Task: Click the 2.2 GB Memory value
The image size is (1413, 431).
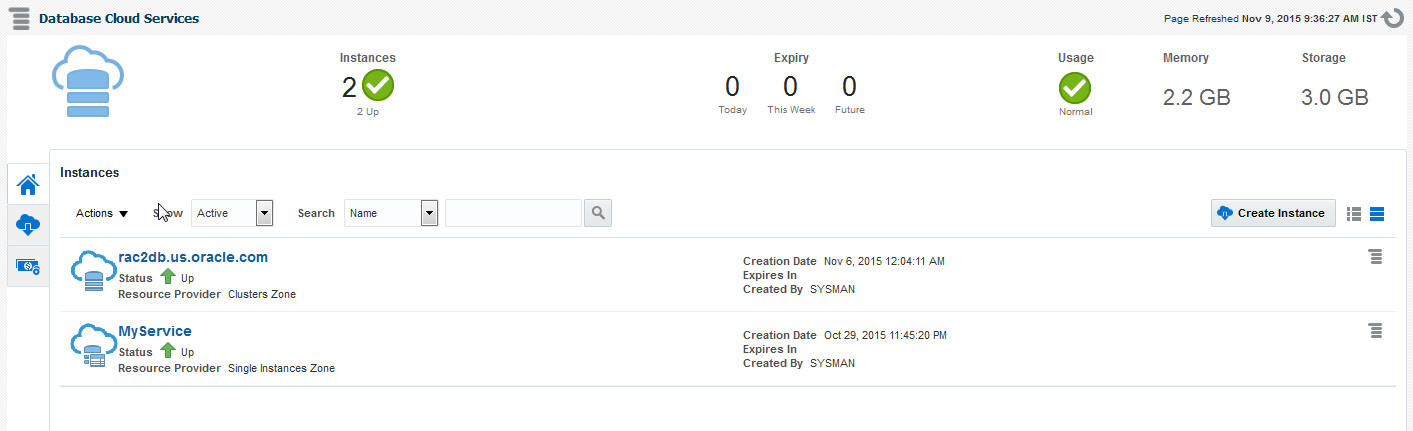Action: tap(1196, 97)
